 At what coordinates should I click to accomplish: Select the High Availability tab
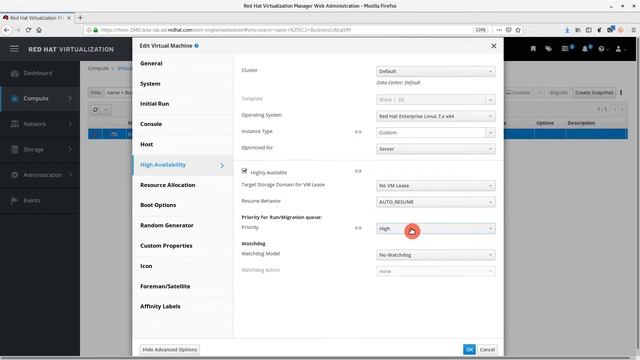tap(183, 165)
